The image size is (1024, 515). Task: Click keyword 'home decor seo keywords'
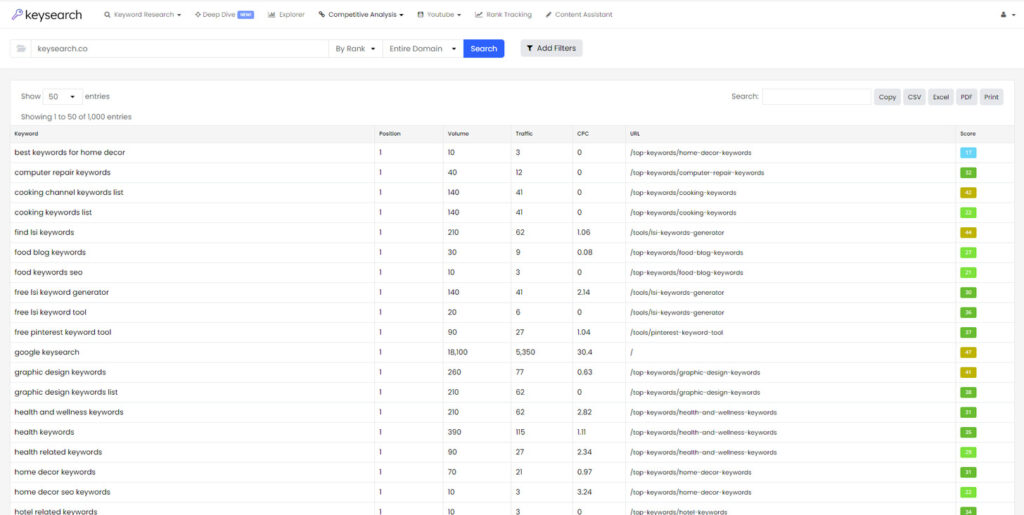[63, 492]
